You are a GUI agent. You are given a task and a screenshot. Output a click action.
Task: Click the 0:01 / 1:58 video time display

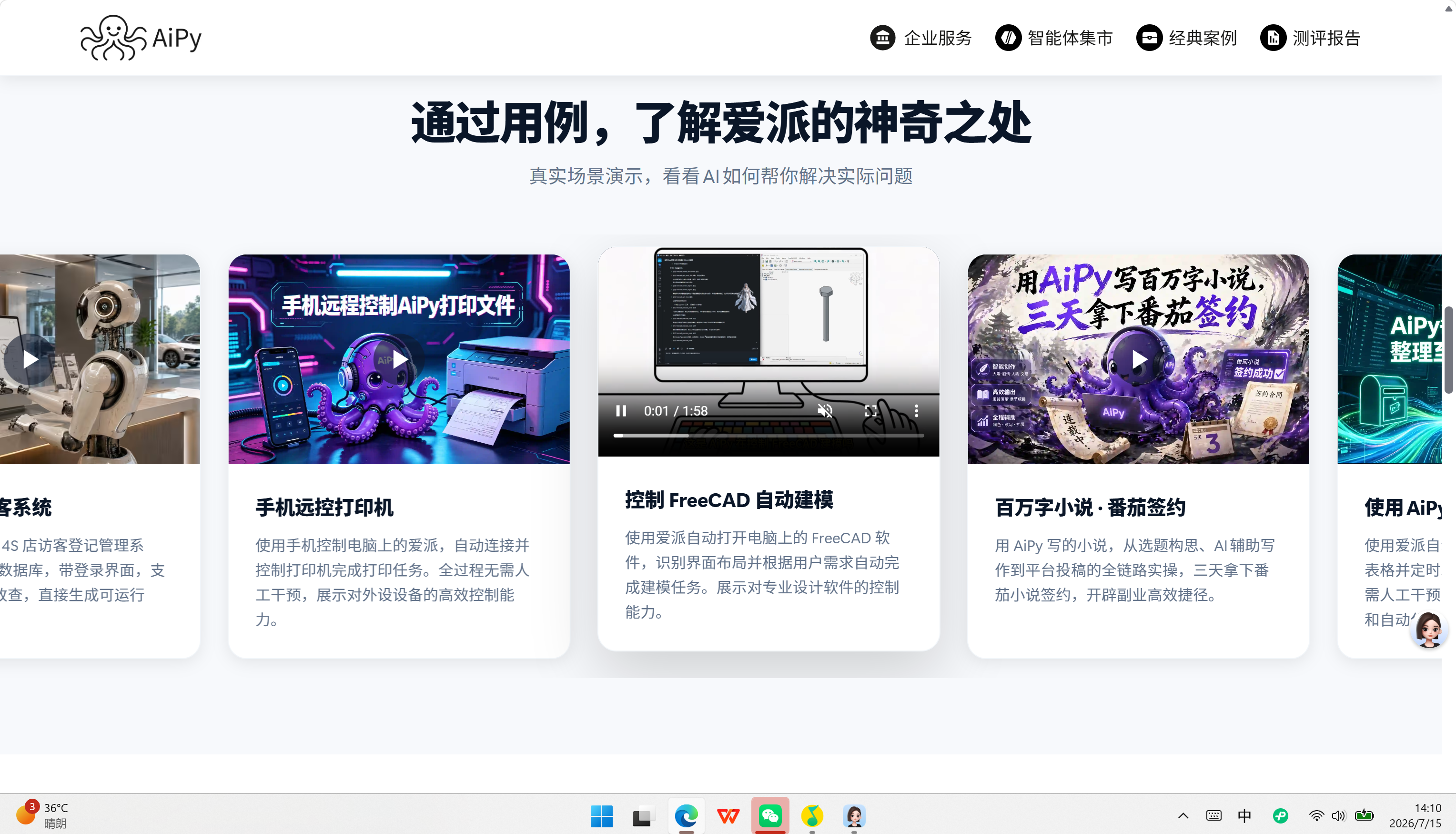(675, 411)
